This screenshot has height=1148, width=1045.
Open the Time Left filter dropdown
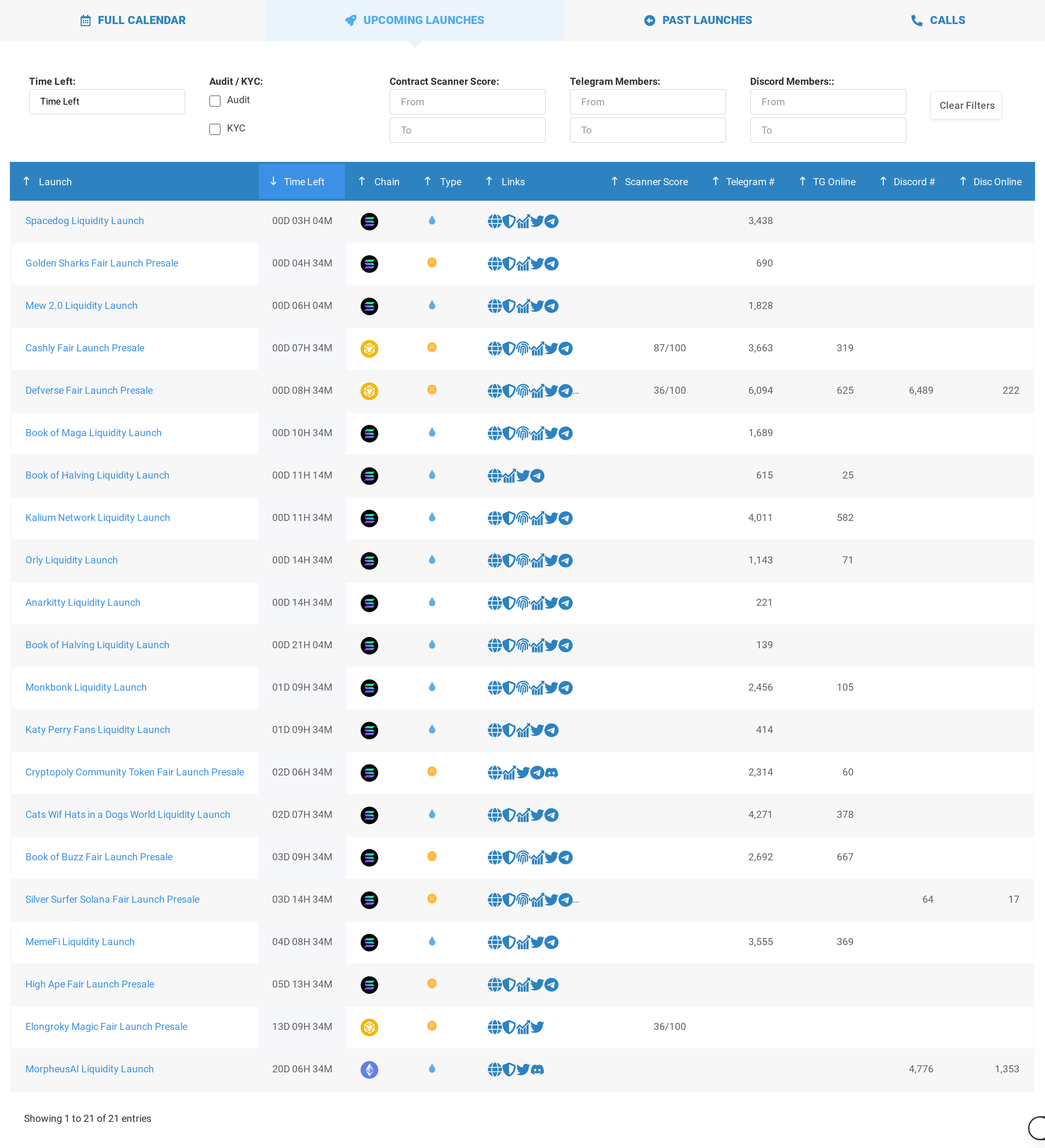(107, 101)
